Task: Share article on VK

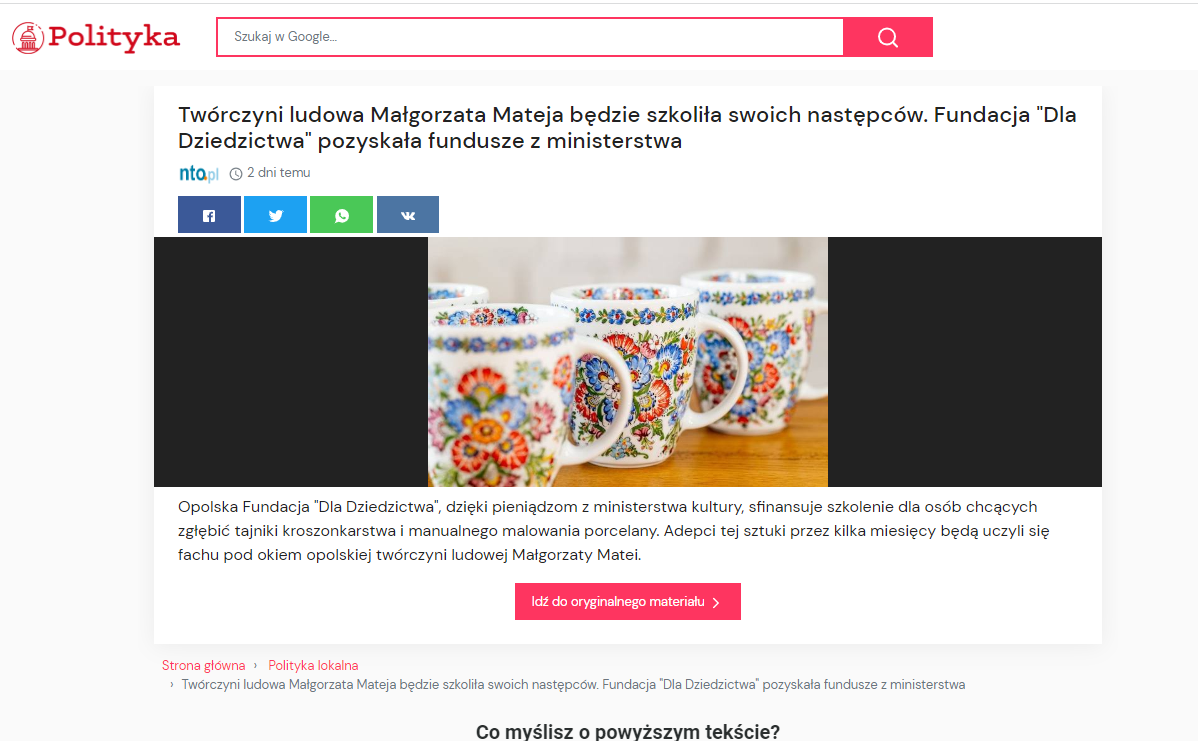Action: [408, 215]
